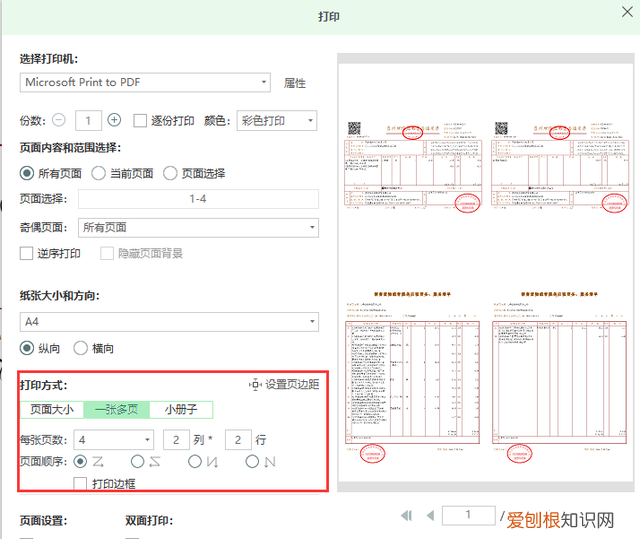
Task: Click the 行 rows count field
Action: 238,440
